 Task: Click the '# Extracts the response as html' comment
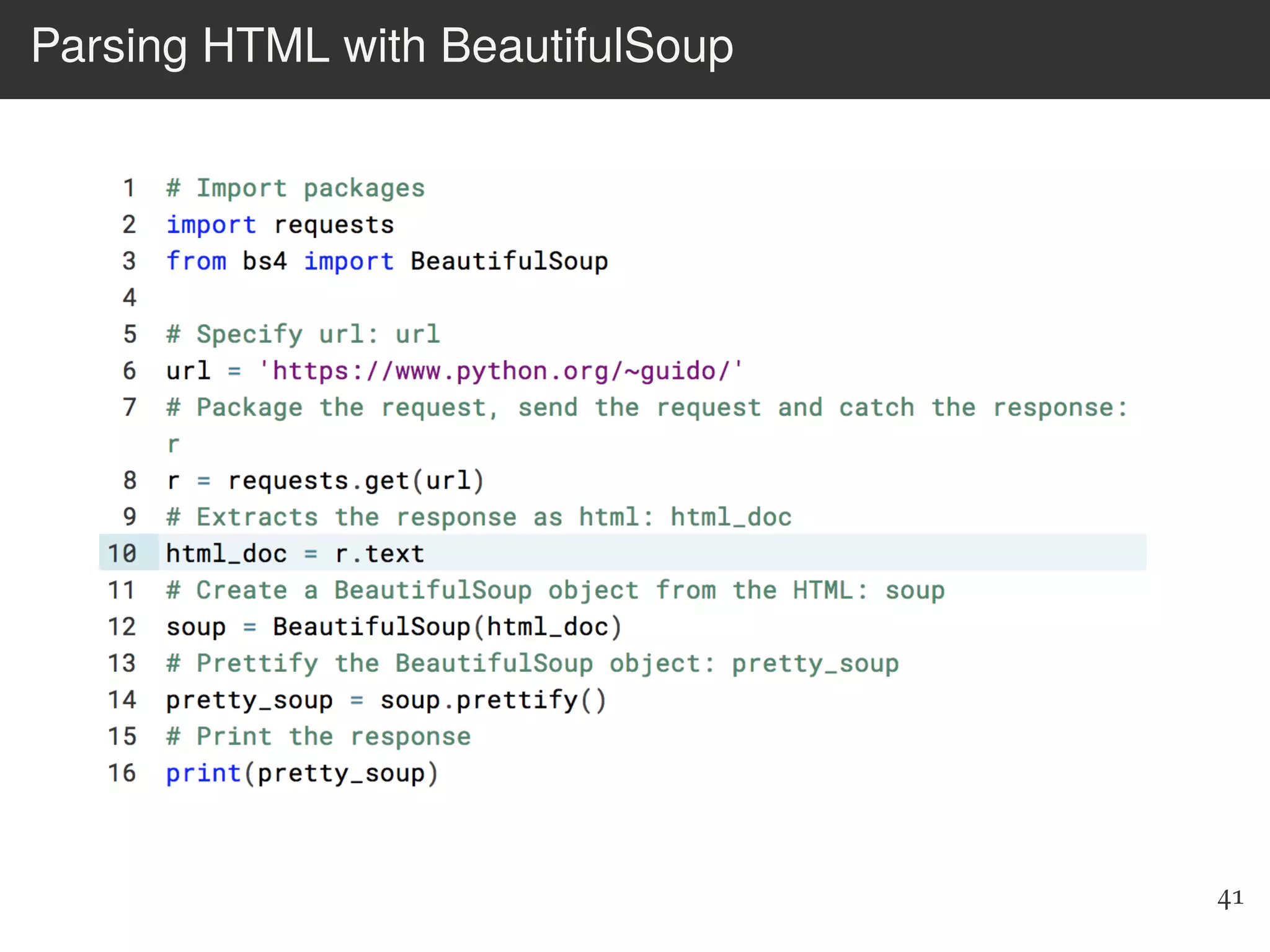479,518
